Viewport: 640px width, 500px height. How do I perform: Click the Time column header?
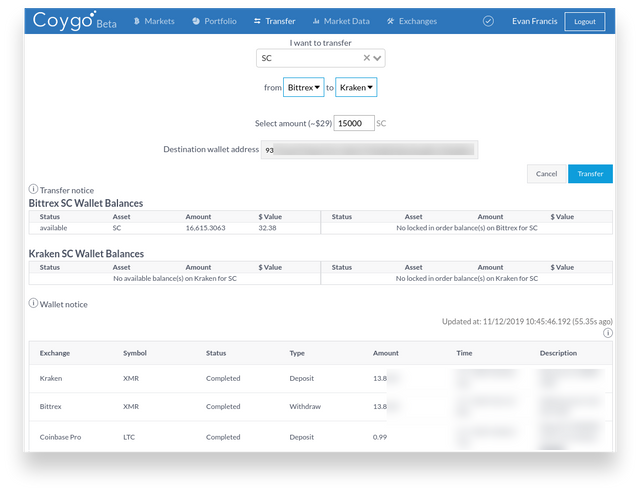tap(464, 353)
